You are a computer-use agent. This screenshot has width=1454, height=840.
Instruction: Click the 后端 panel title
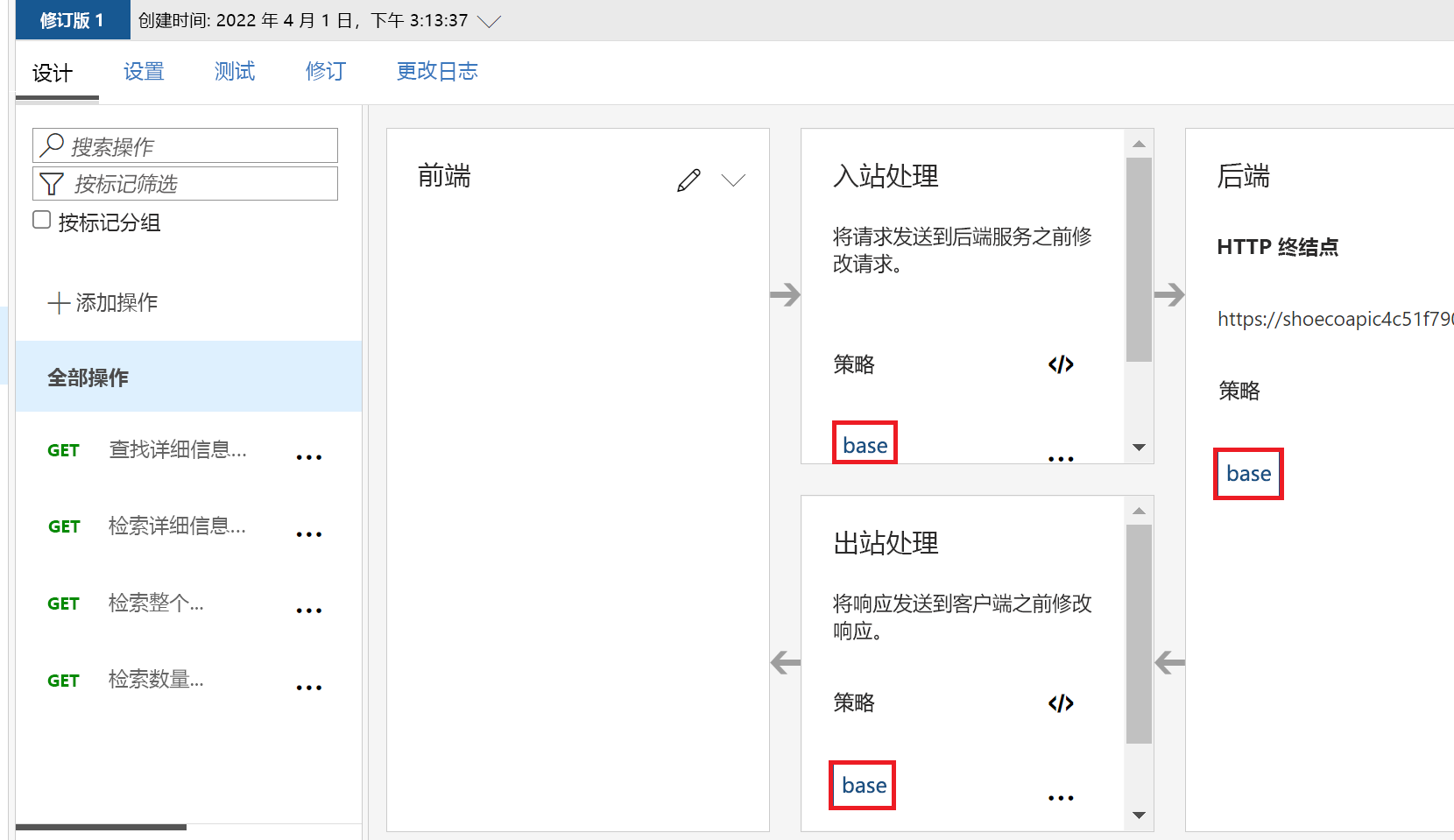(x=1243, y=176)
